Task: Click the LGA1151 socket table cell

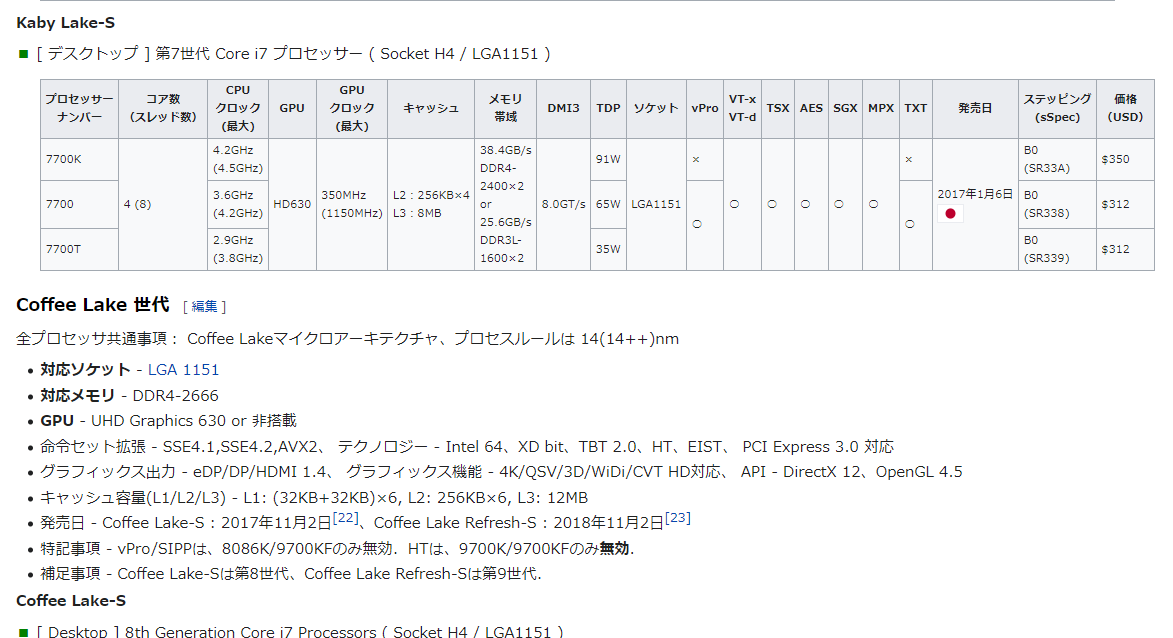Action: (656, 204)
